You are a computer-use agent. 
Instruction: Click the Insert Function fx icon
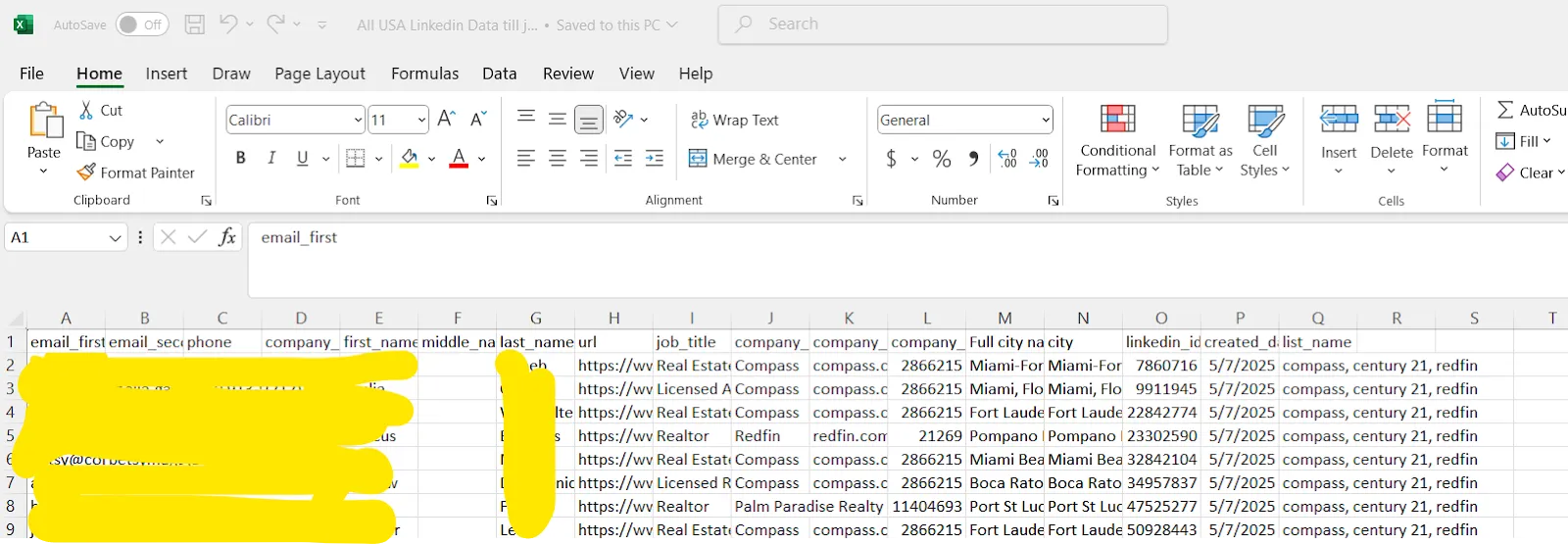tap(227, 237)
